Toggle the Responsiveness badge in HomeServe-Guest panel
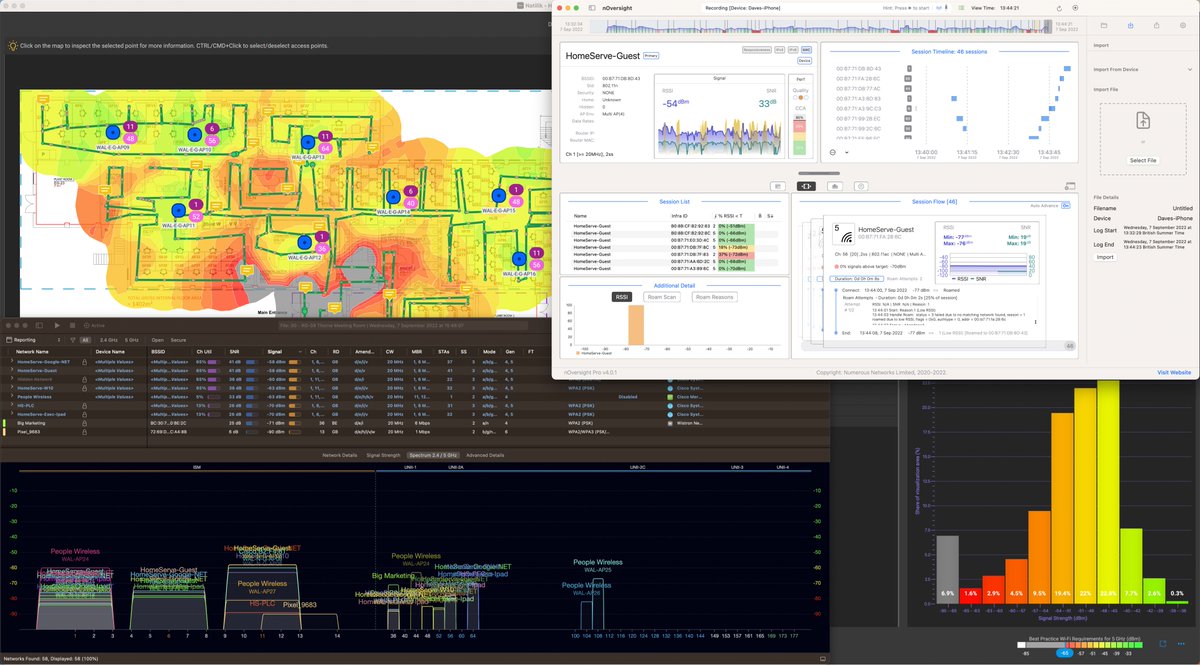The image size is (1200, 665). 757,48
